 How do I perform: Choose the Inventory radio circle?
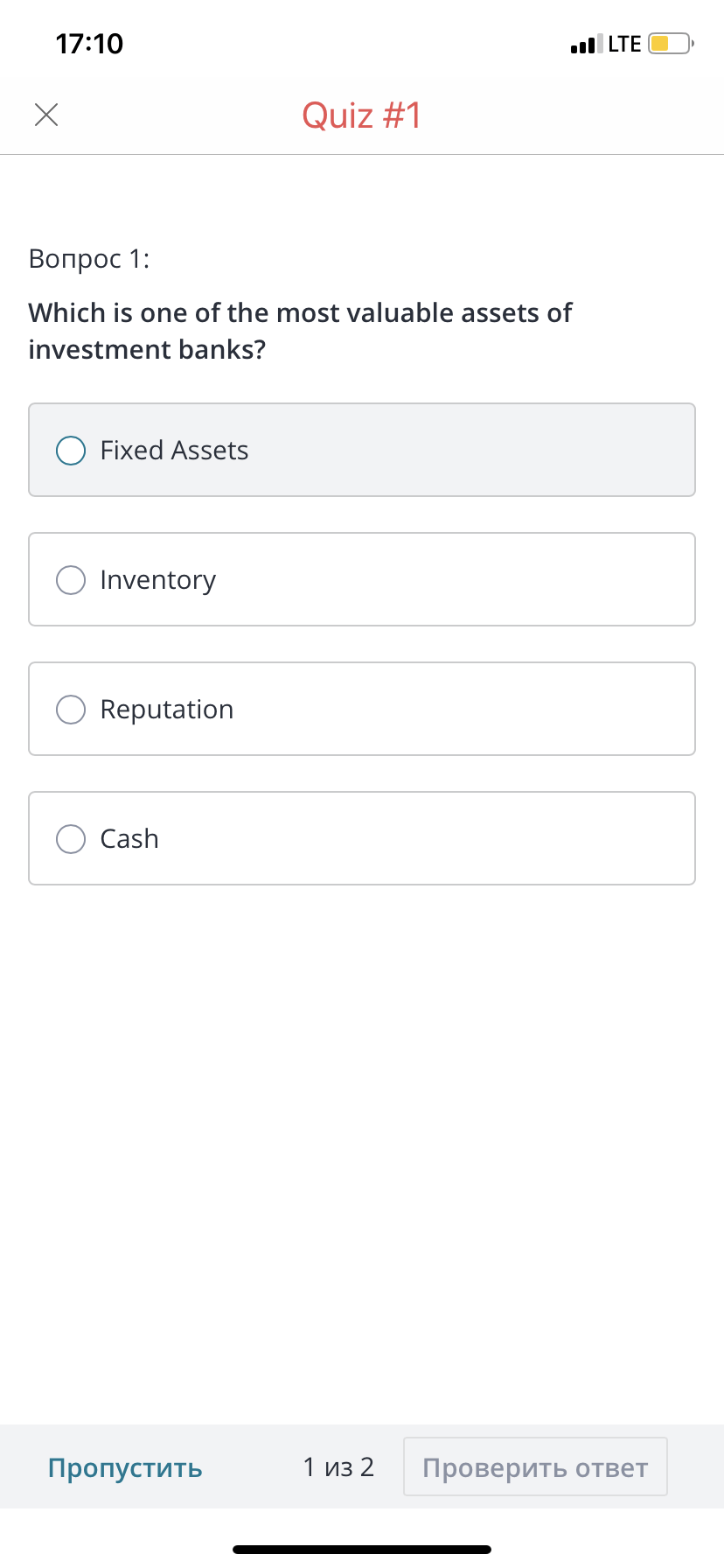point(71,580)
